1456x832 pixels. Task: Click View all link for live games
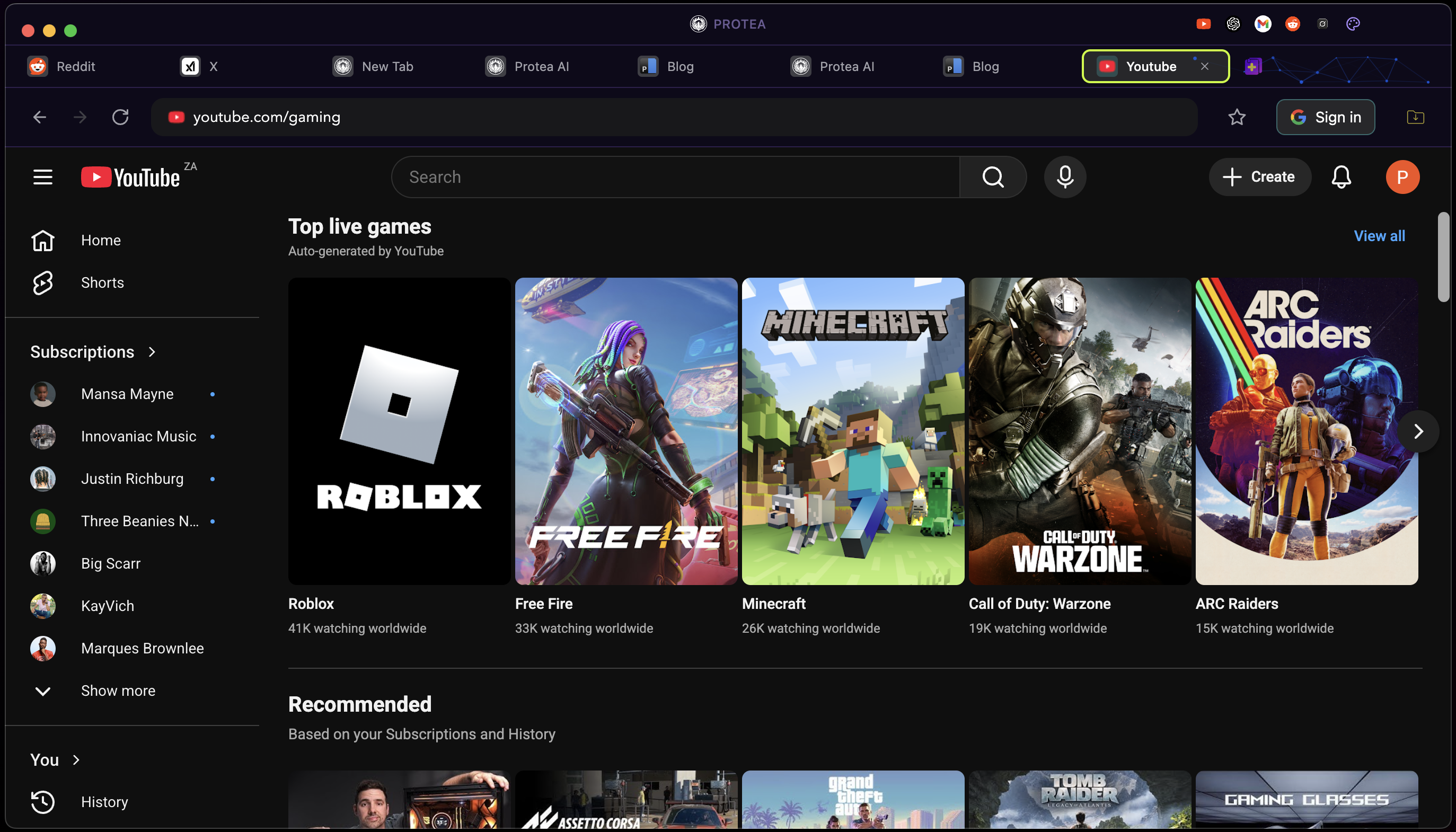(x=1379, y=236)
